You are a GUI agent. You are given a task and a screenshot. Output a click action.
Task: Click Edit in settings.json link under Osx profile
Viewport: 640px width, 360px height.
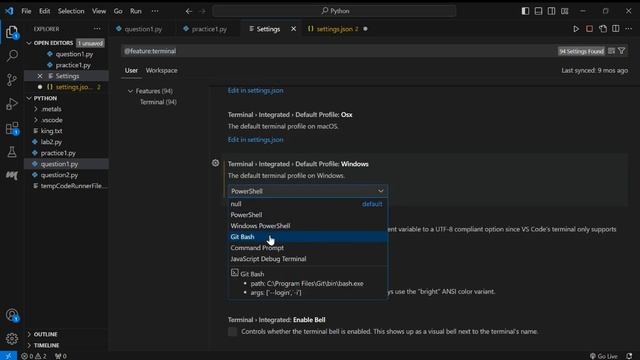coord(256,140)
